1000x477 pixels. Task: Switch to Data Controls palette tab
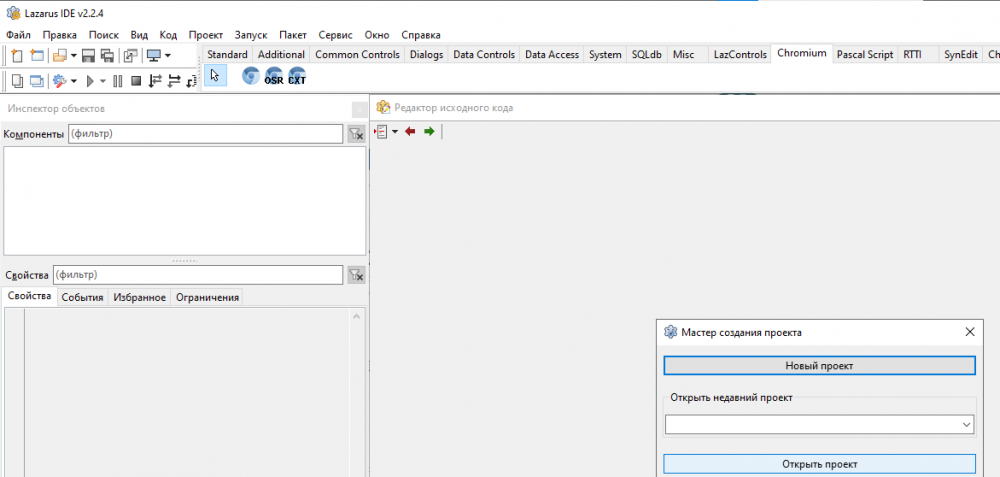[x=484, y=55]
